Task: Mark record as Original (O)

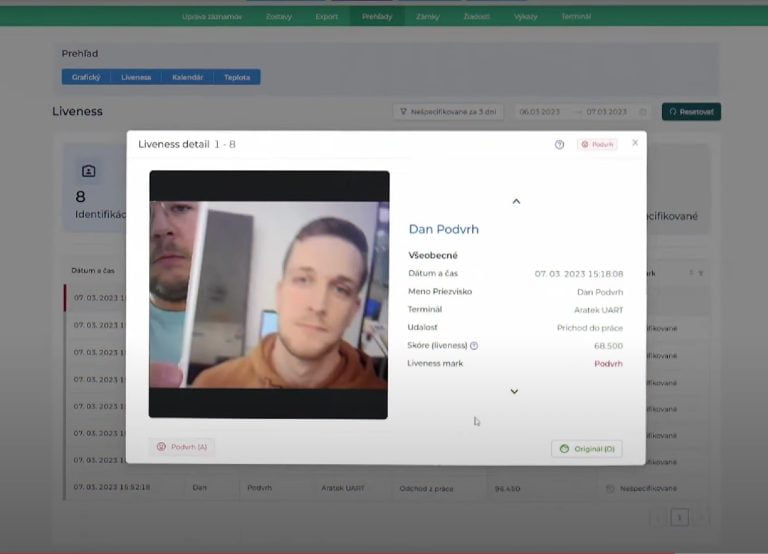Action: (587, 449)
